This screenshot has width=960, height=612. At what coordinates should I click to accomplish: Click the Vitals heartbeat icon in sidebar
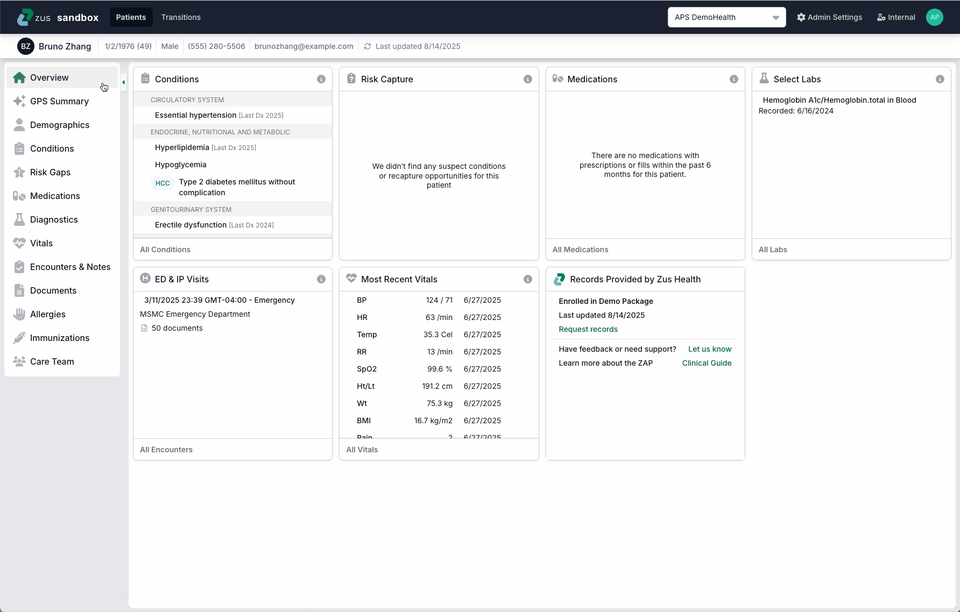pyautogui.click(x=19, y=243)
